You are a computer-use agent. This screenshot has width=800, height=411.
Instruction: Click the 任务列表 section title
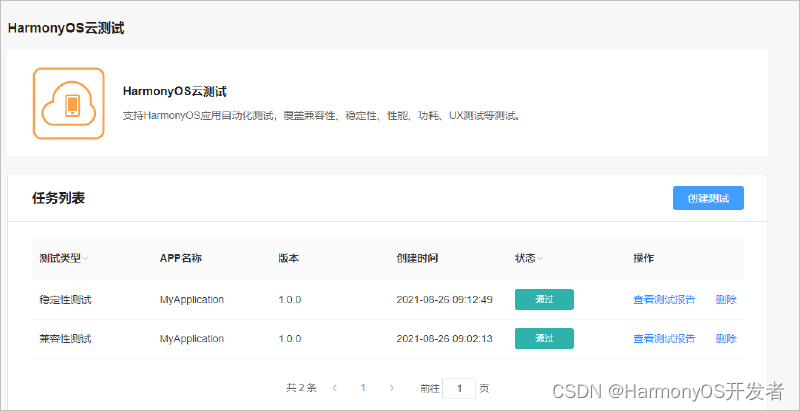[59, 198]
